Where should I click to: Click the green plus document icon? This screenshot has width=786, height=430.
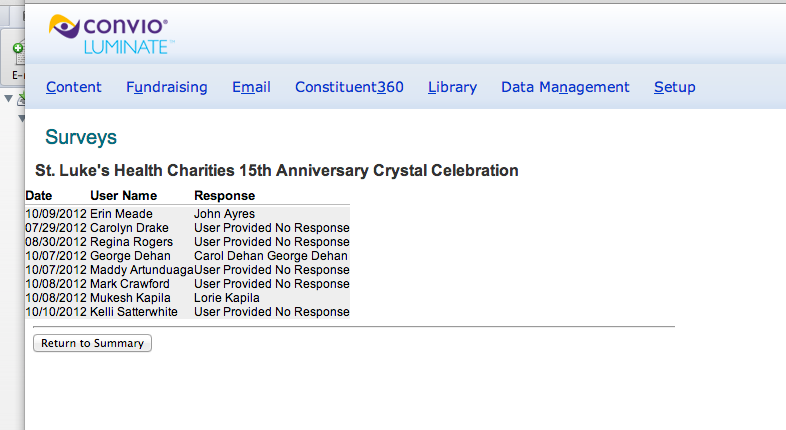point(18,53)
